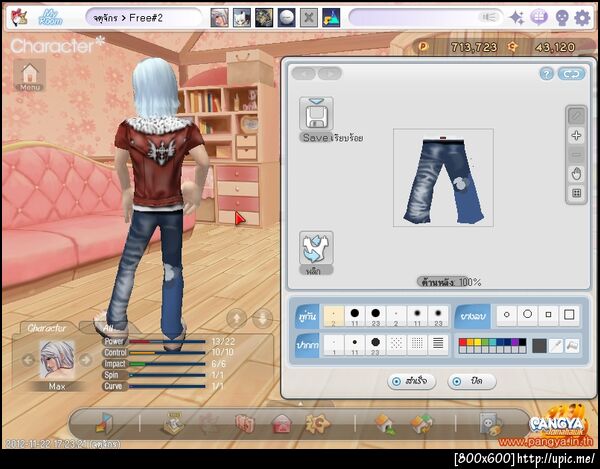Click the safe with palette icon
This screenshot has height=469, width=600.
pos(491,424)
